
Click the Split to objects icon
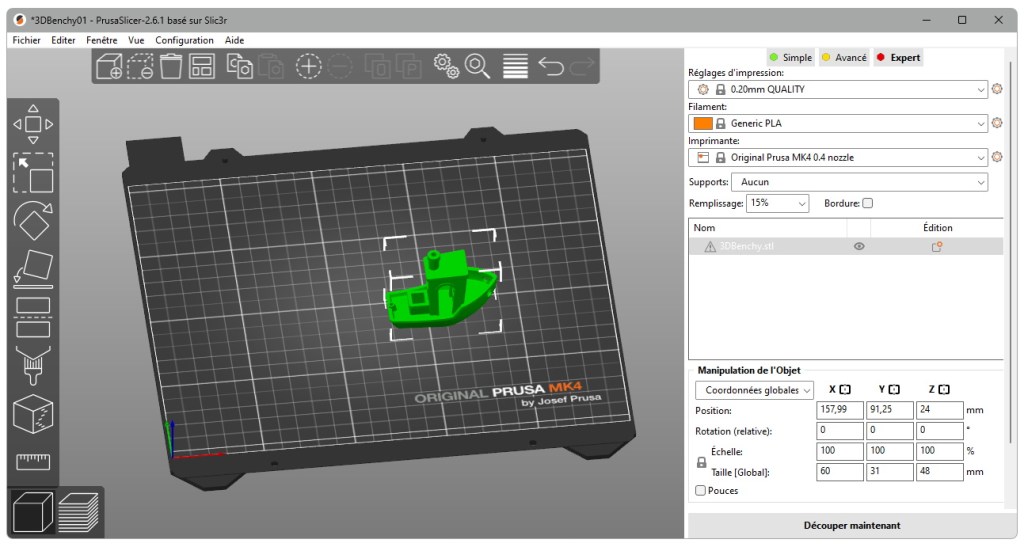click(x=377, y=67)
